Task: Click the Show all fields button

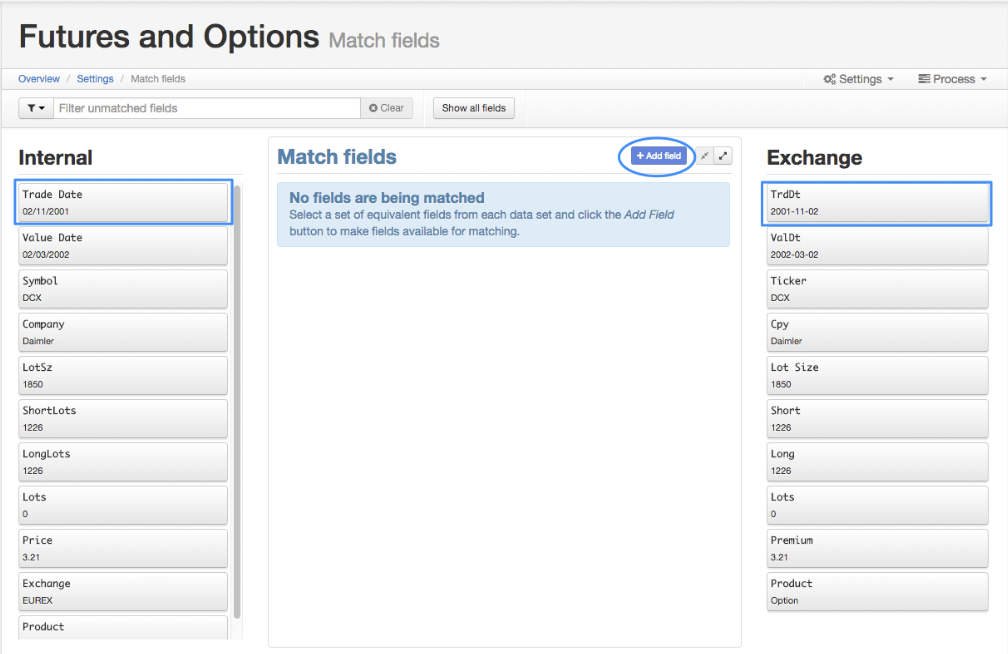Action: [x=473, y=107]
